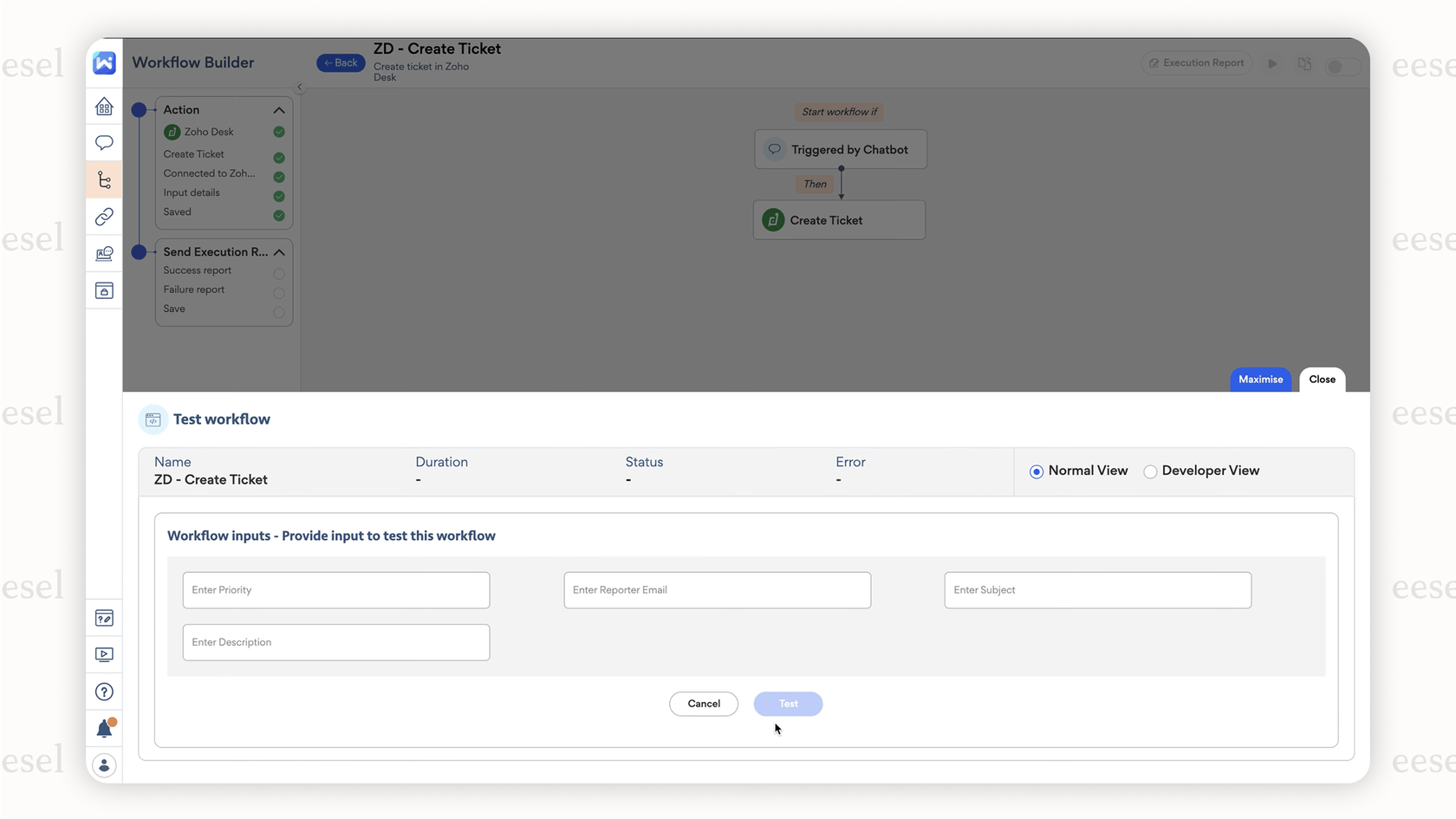Open the Execution Report

1196,62
